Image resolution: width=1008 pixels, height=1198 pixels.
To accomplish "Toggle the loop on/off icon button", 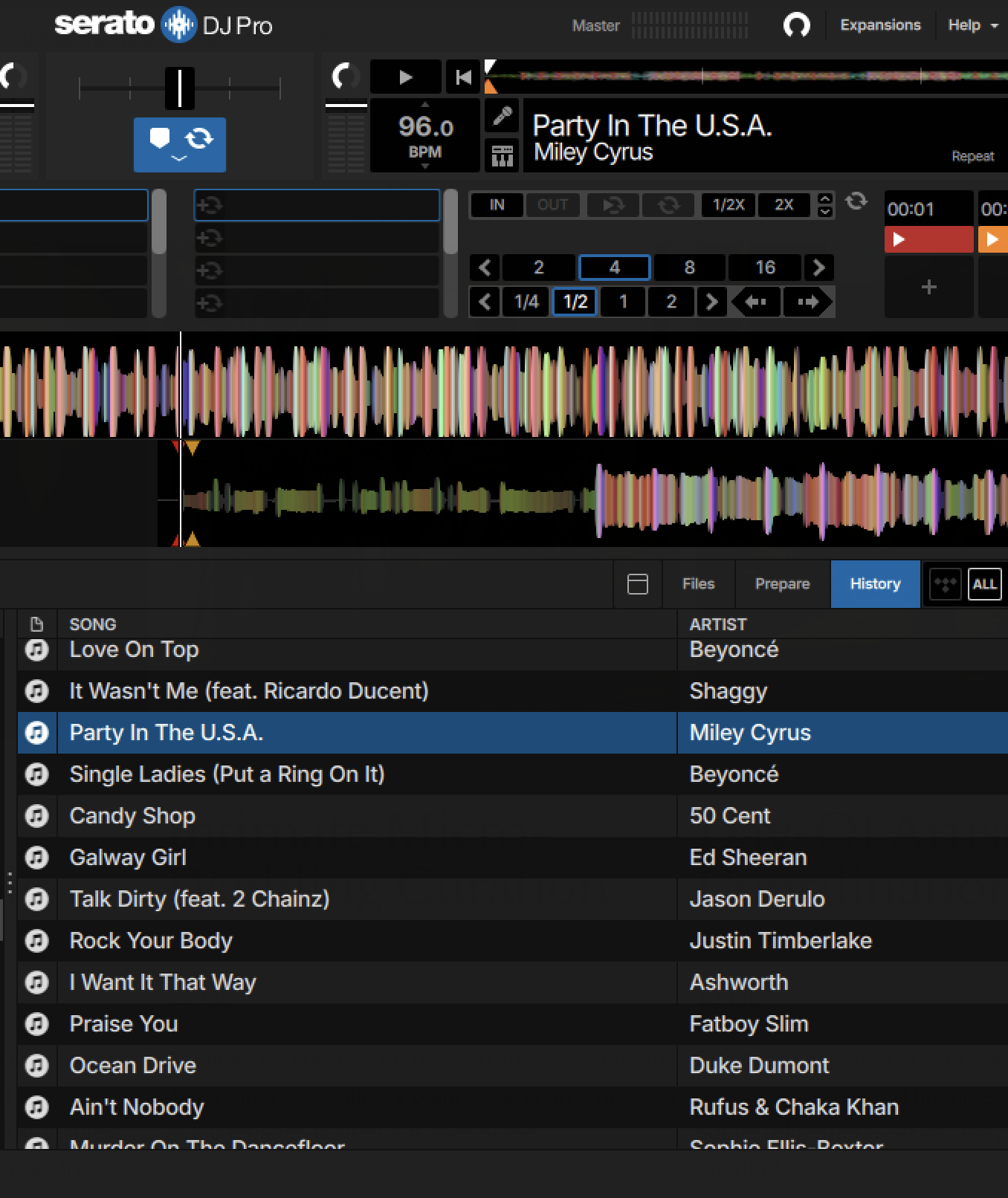I will pyautogui.click(x=668, y=204).
